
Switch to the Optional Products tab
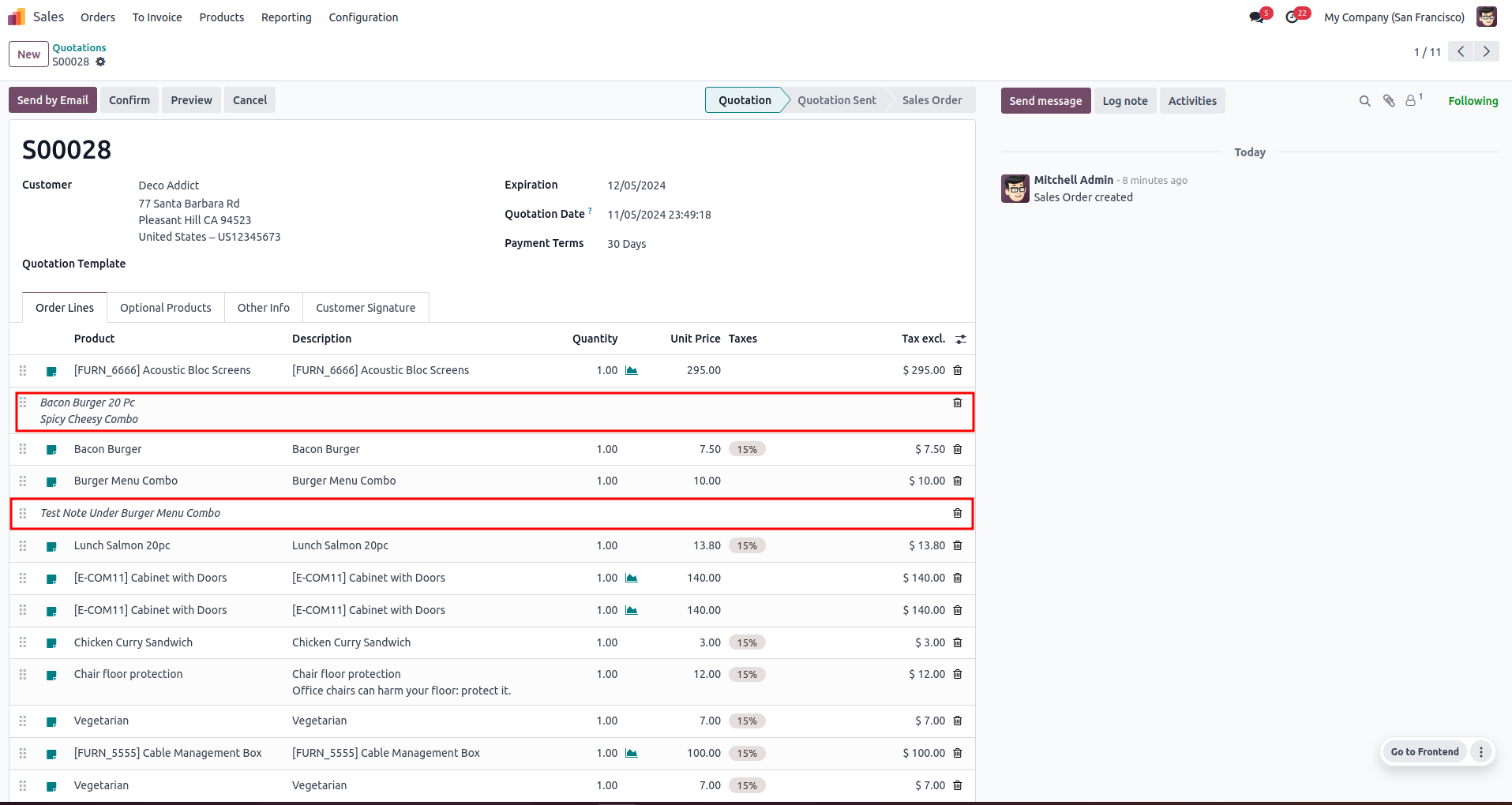pyautogui.click(x=166, y=308)
